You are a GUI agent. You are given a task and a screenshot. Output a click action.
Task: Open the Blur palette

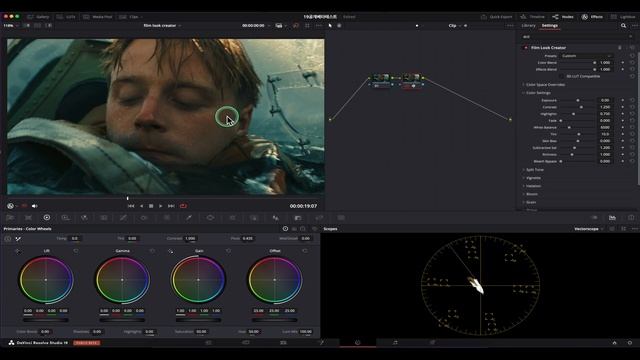(x=276, y=218)
